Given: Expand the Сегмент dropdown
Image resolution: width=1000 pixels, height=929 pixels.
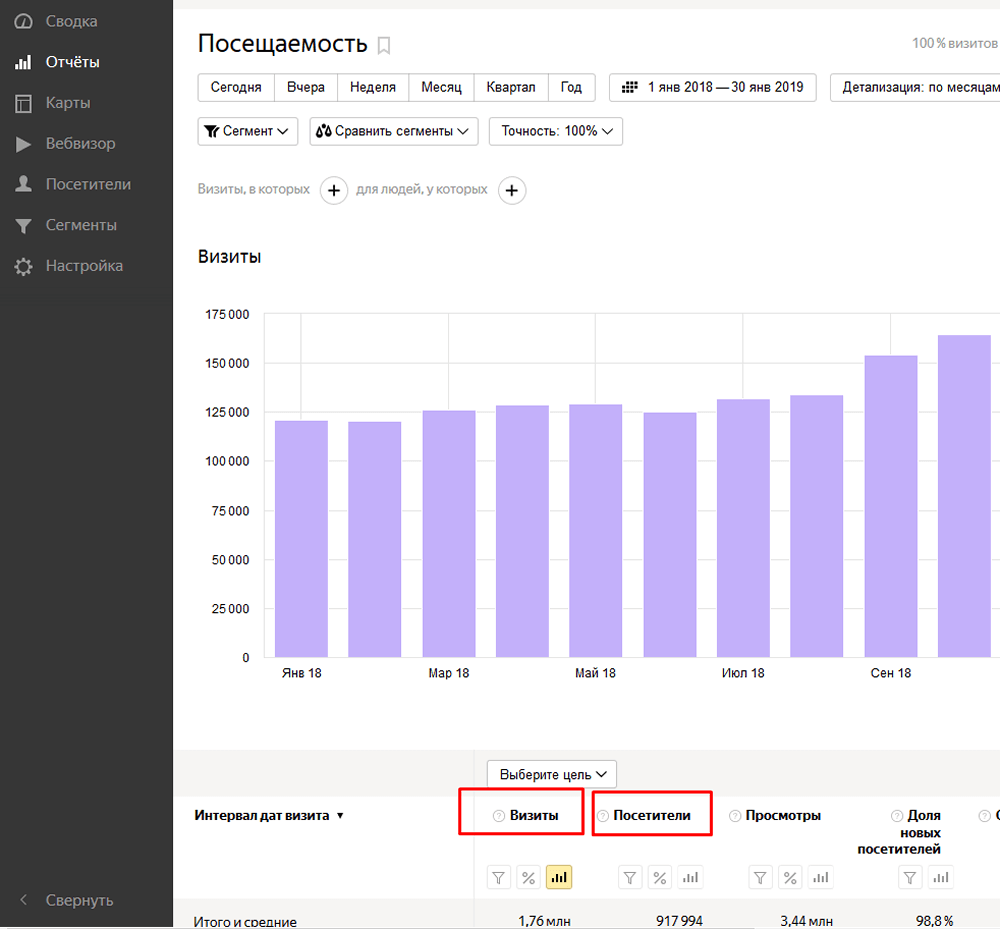Looking at the screenshot, I should tap(248, 131).
